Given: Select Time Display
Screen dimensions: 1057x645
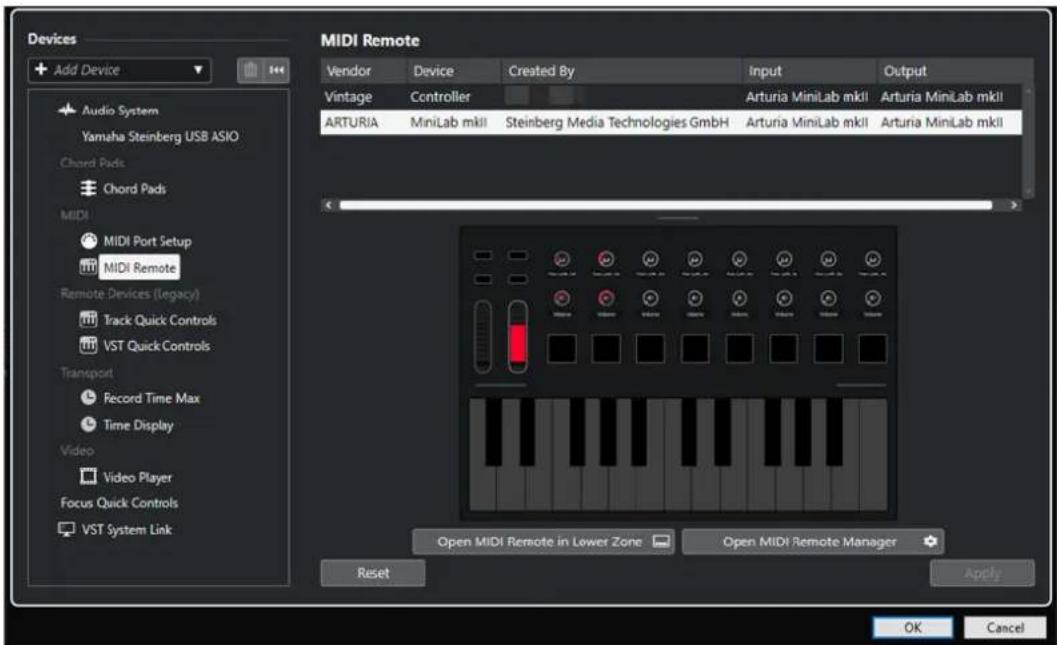Looking at the screenshot, I should pos(138,425).
